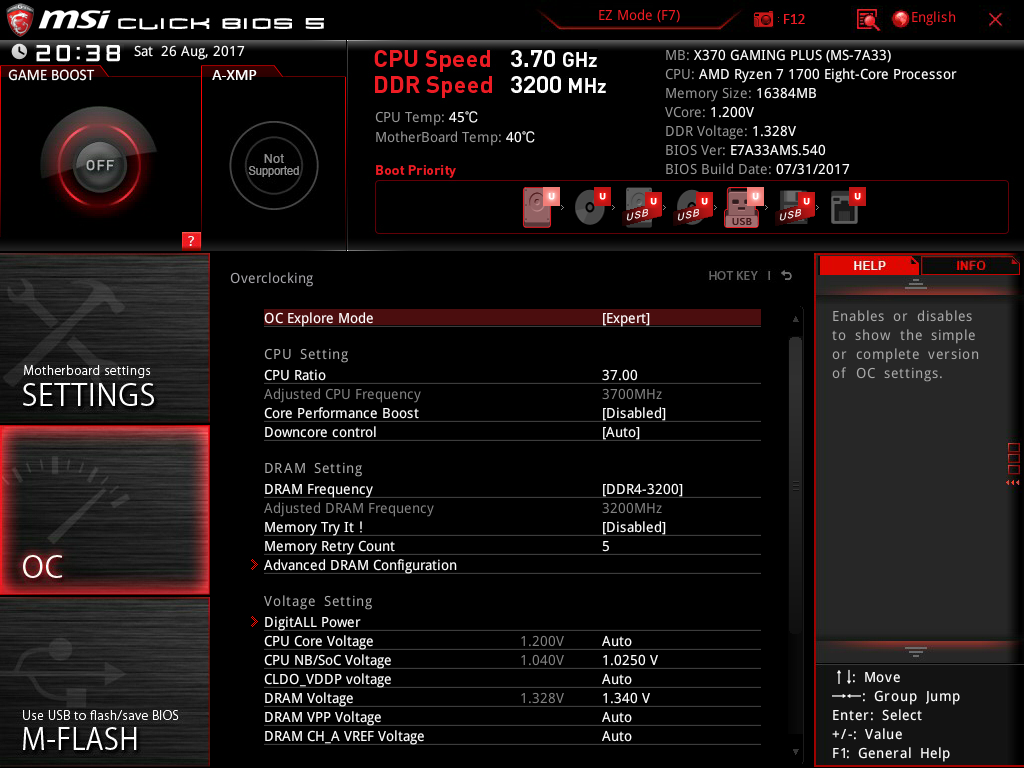
Task: Select the hard disk boot device icon
Action: [x=541, y=207]
